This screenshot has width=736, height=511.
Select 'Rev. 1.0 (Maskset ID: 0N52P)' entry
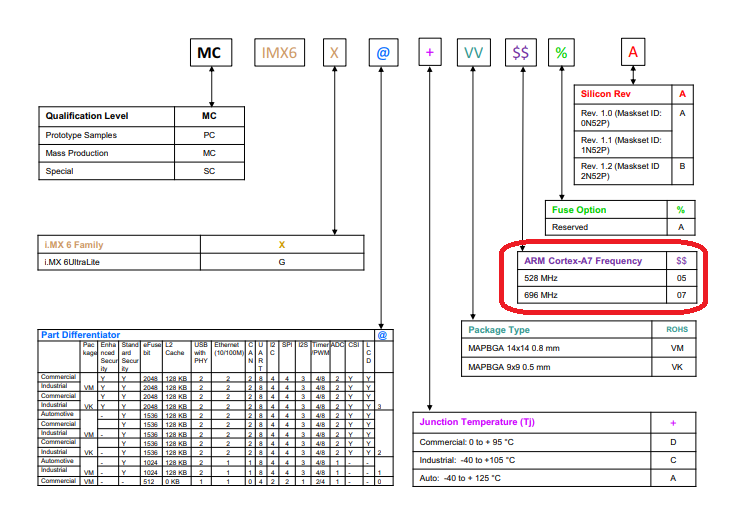(621, 118)
